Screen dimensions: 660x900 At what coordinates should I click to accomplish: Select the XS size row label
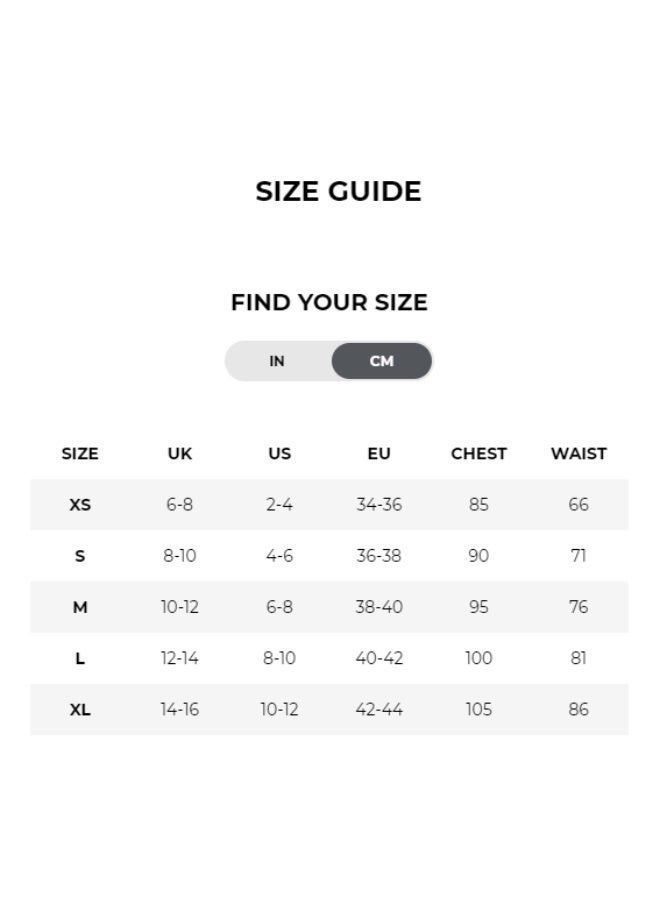click(80, 505)
